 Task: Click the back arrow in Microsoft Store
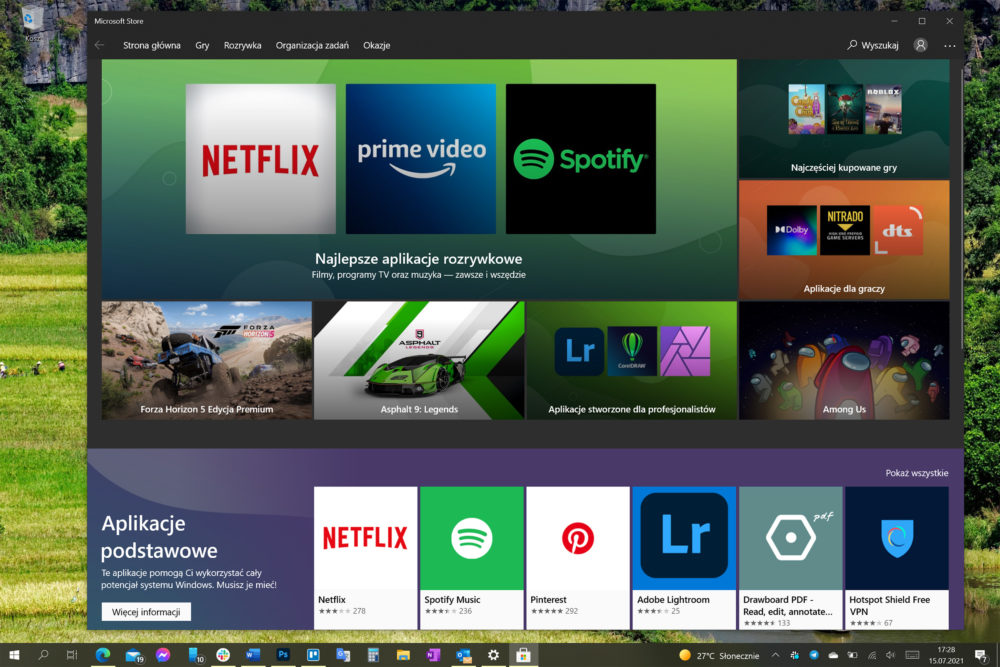(x=99, y=45)
